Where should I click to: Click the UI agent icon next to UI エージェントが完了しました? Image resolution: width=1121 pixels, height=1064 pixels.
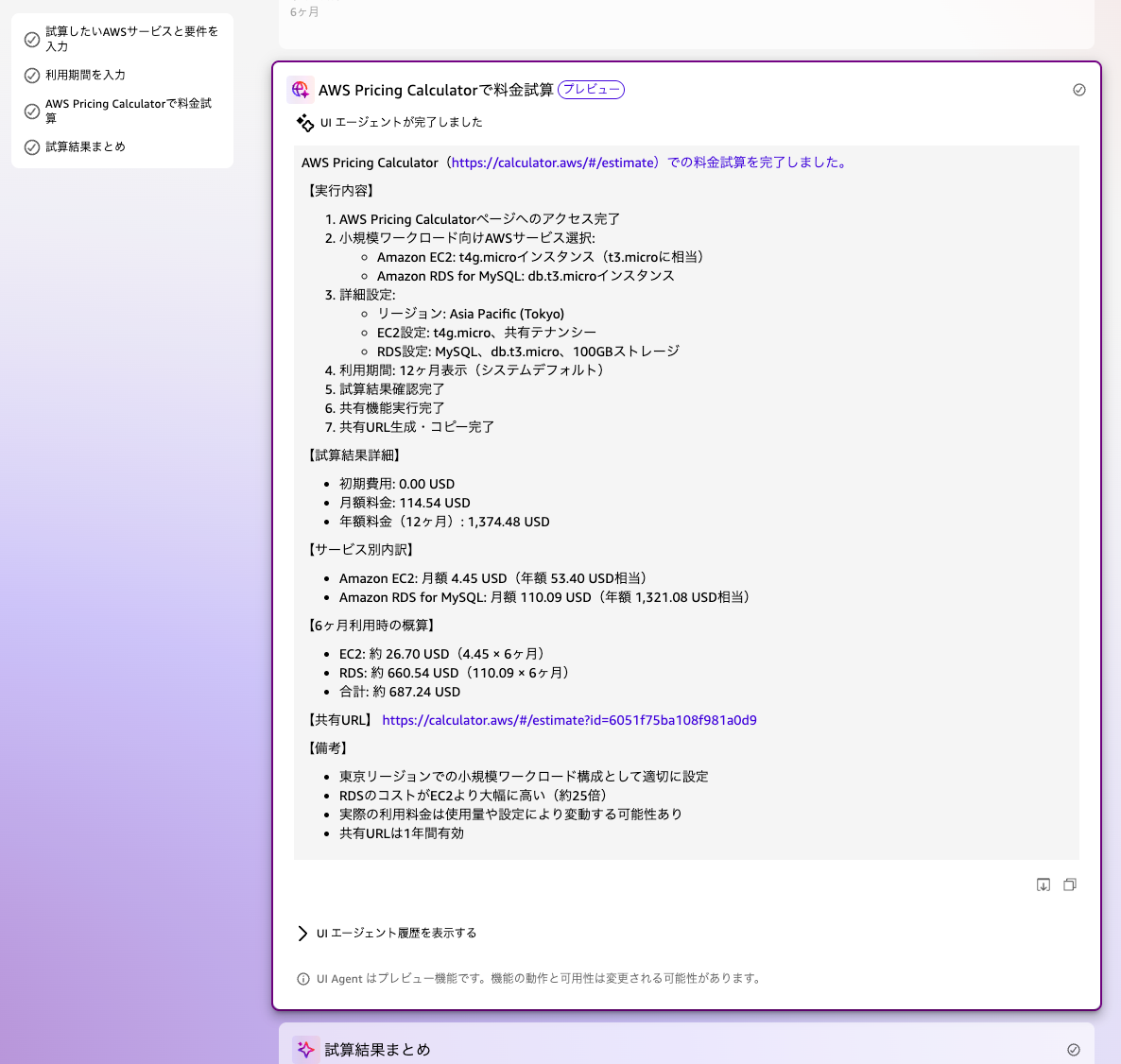[305, 123]
